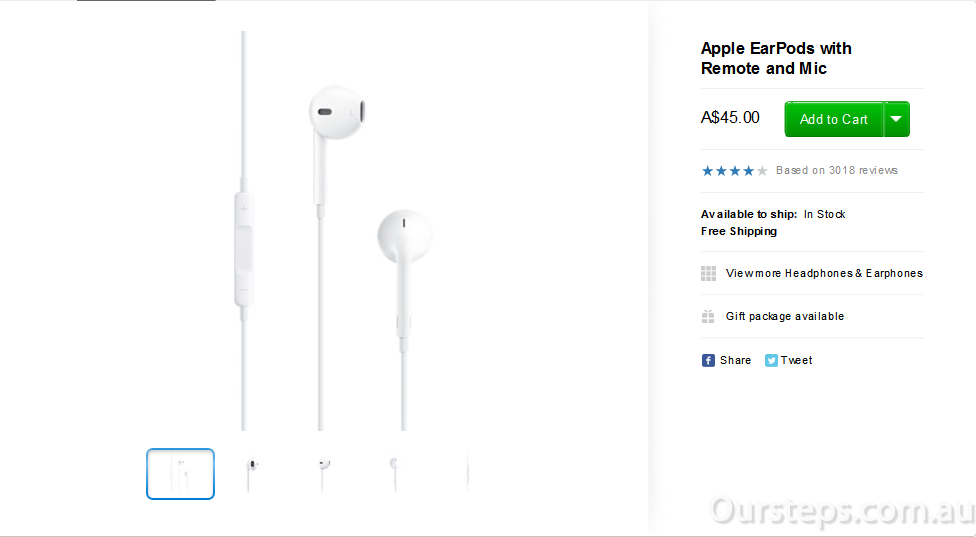The width and height of the screenshot is (976, 537).
Task: Click the Twitter bird icon
Action: (x=771, y=360)
